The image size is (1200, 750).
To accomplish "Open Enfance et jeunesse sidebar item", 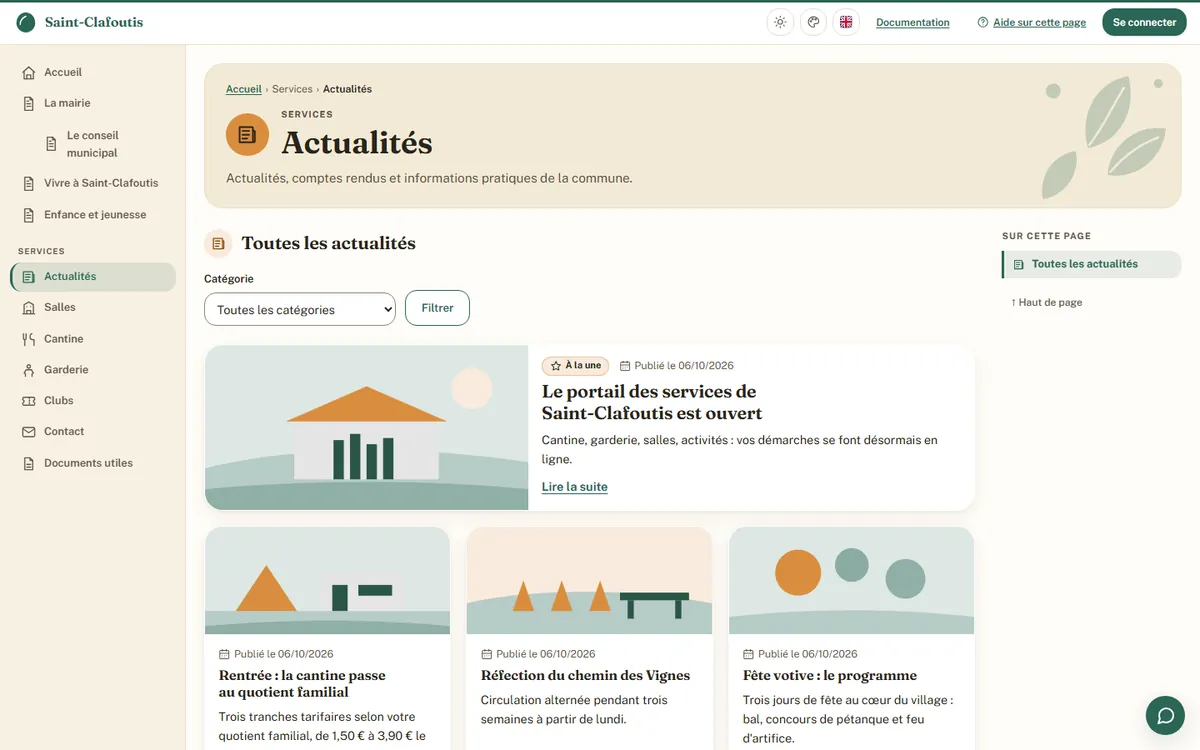I will (x=93, y=215).
